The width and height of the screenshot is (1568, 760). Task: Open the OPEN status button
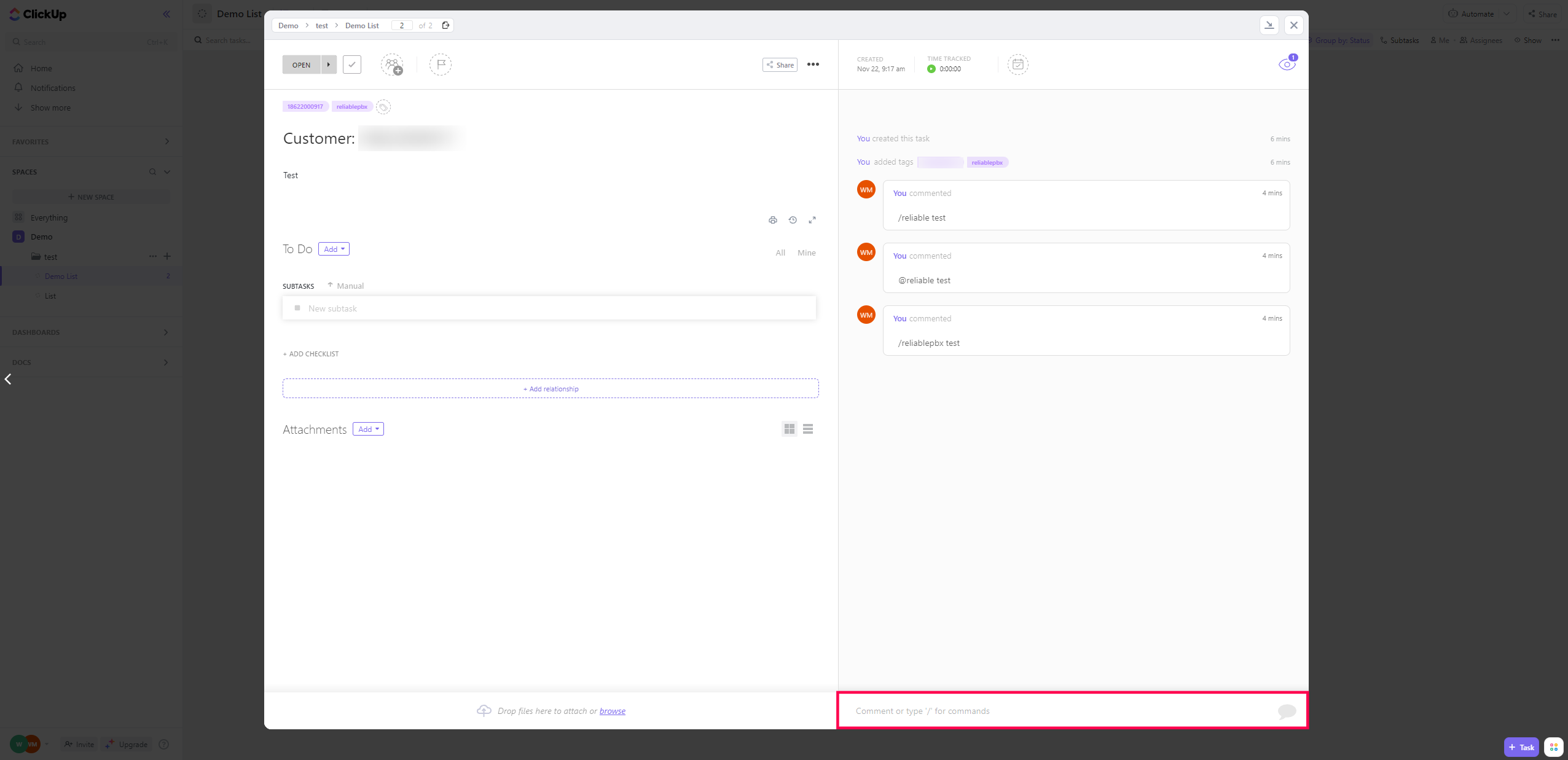coord(302,65)
